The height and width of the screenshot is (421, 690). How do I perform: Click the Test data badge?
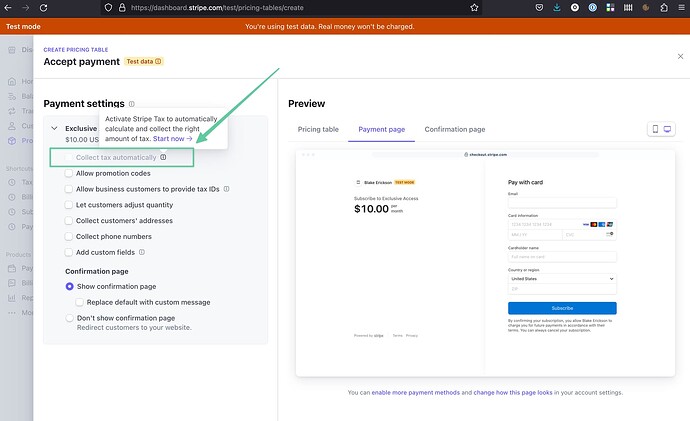tap(143, 61)
